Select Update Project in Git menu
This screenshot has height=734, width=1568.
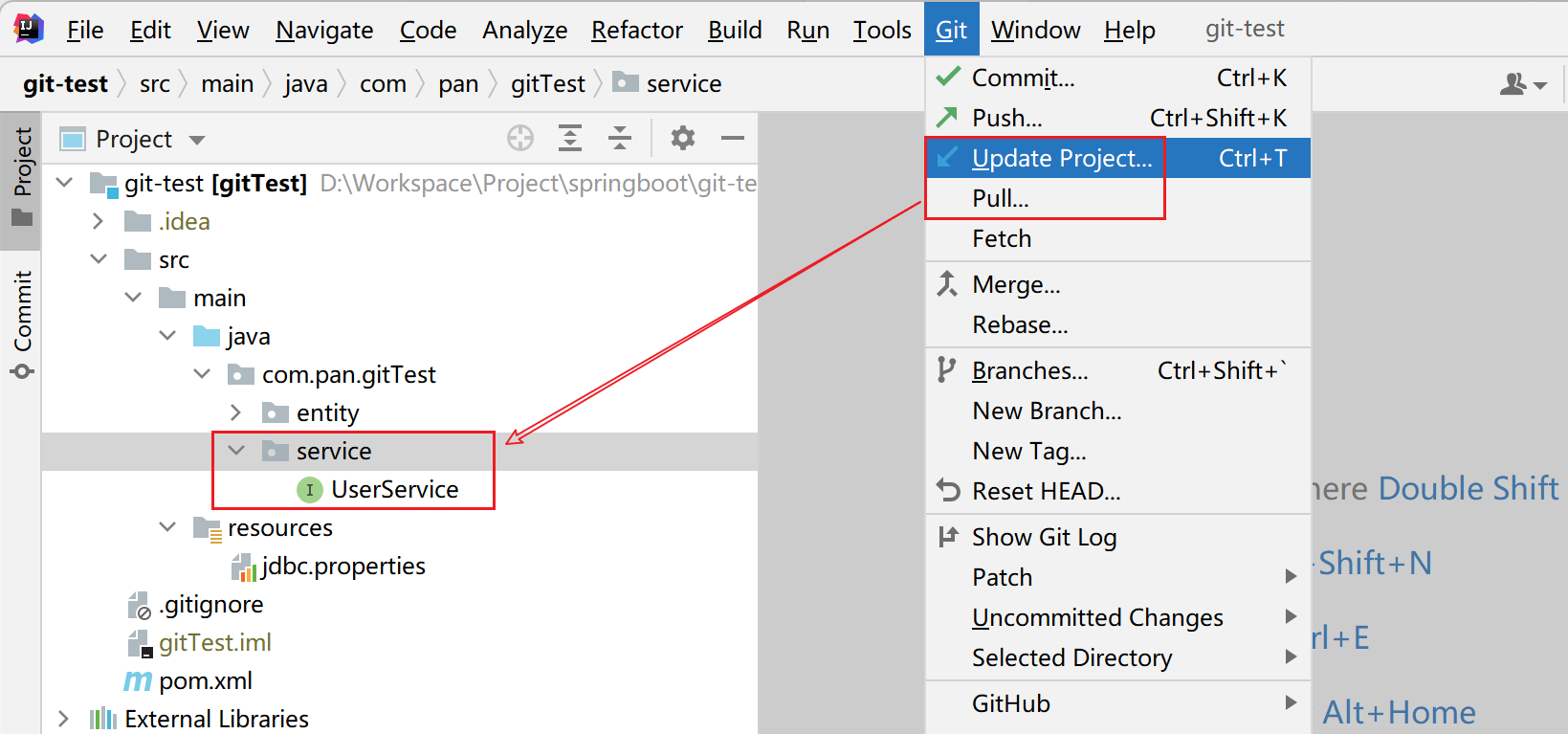[1061, 158]
